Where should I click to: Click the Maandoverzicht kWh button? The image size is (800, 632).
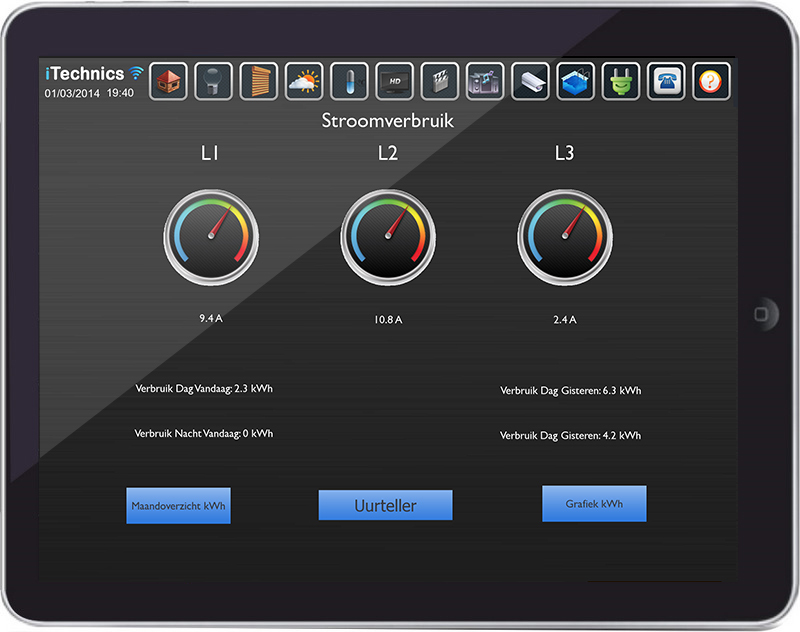(x=178, y=506)
